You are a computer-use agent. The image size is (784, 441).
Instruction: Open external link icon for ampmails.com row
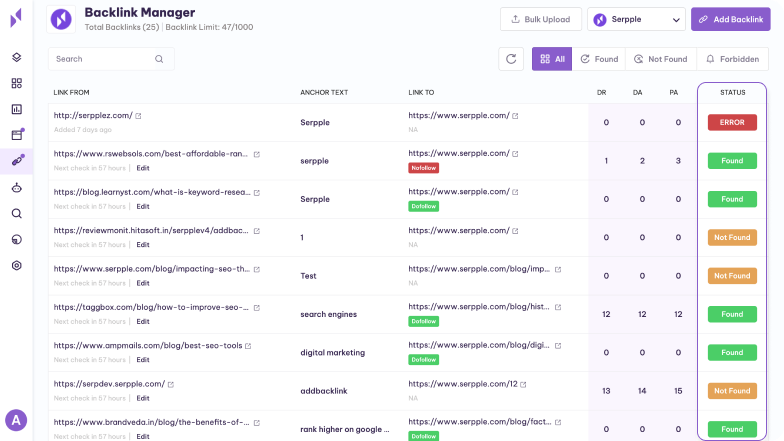248,346
